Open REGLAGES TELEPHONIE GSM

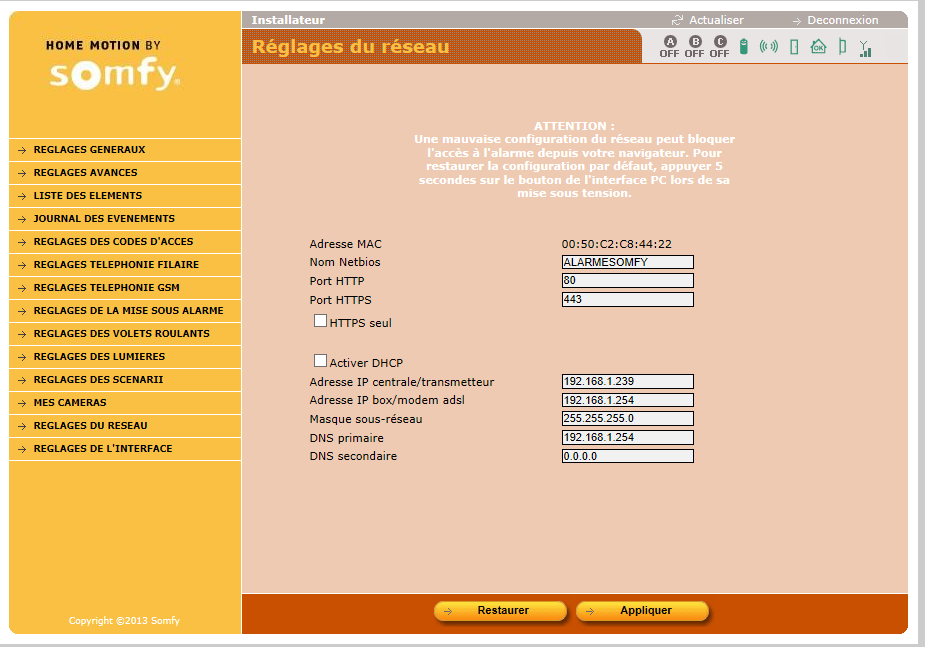point(125,288)
